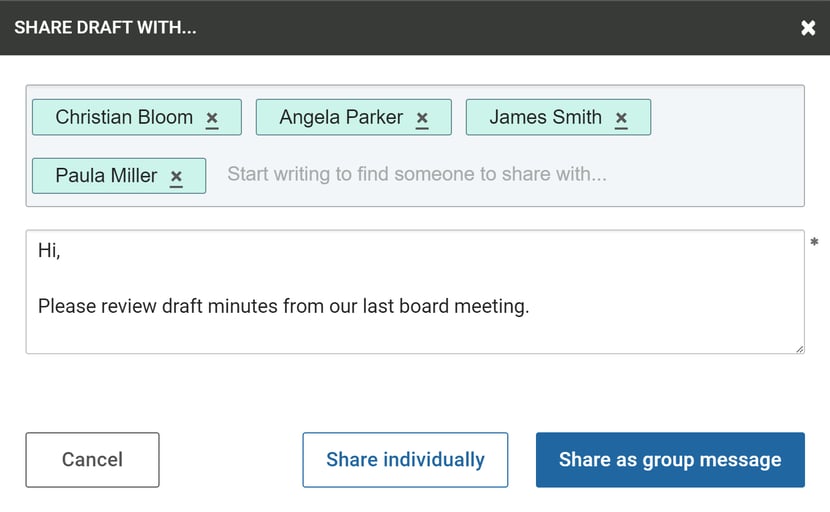Click empty space right of James Smith tag

point(726,117)
